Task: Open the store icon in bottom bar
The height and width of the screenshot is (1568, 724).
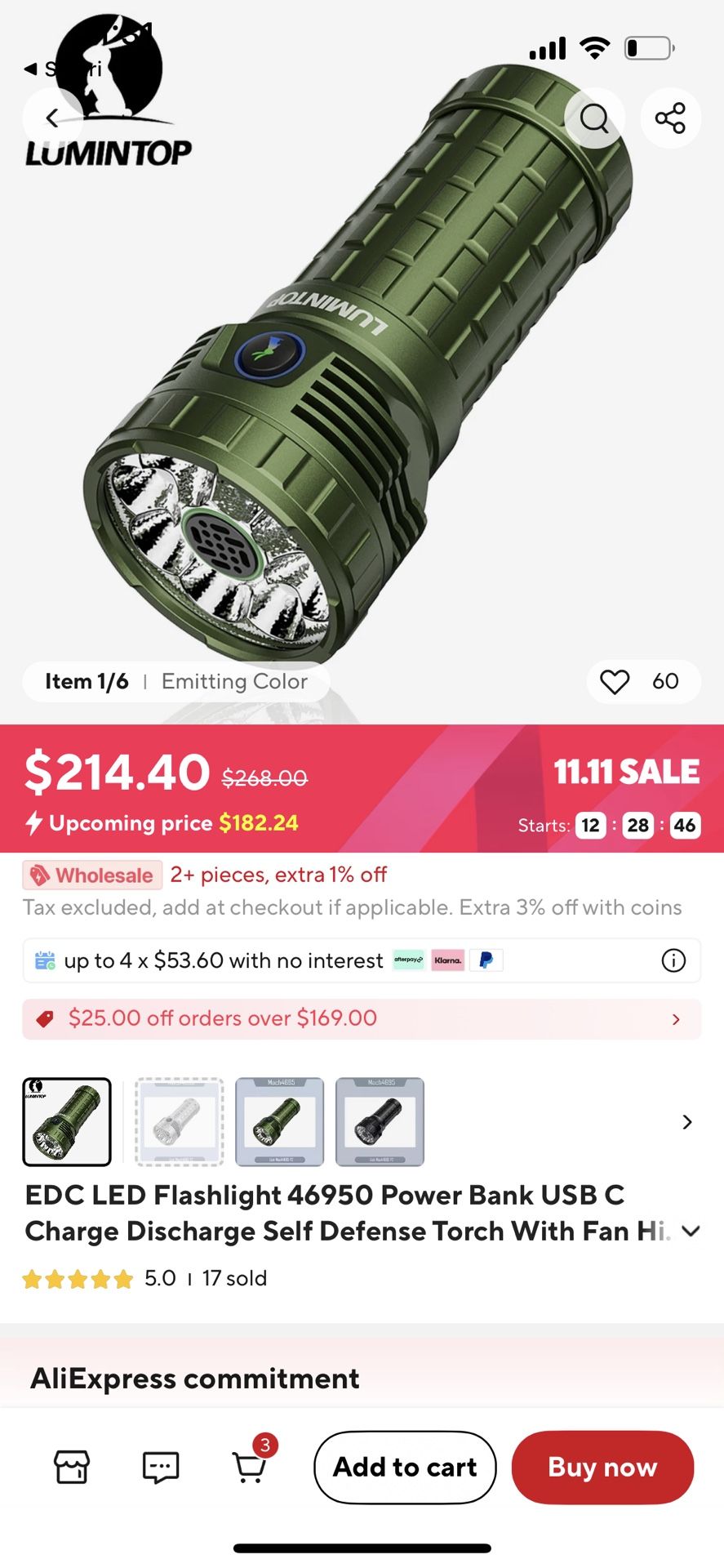Action: click(x=72, y=1467)
